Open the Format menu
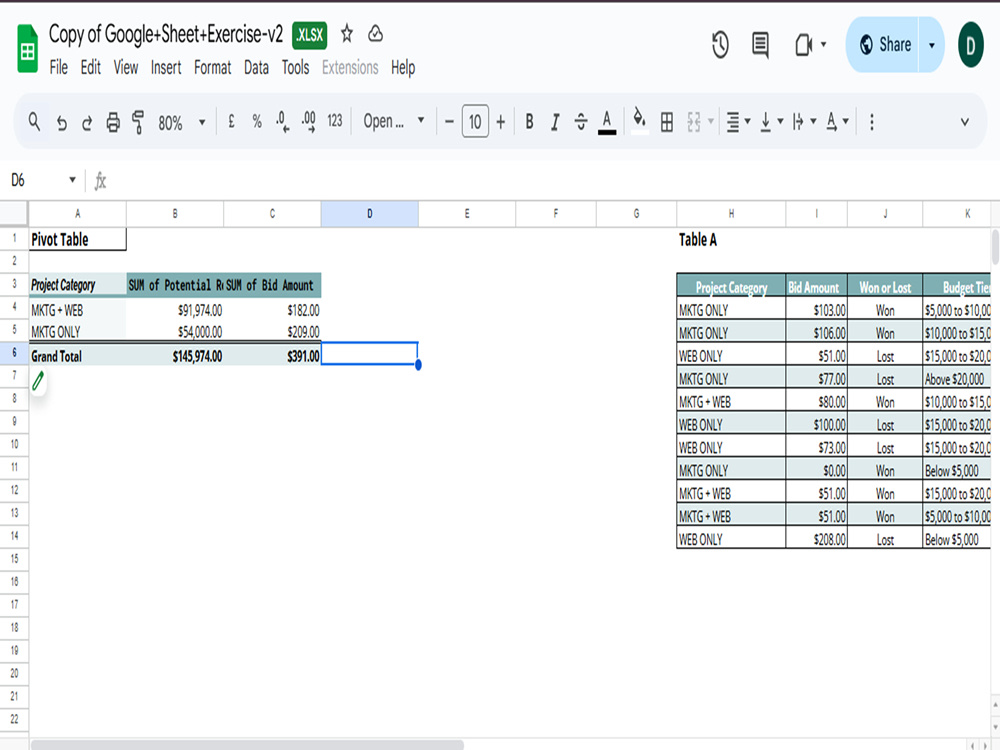This screenshot has width=1000, height=750. [212, 67]
